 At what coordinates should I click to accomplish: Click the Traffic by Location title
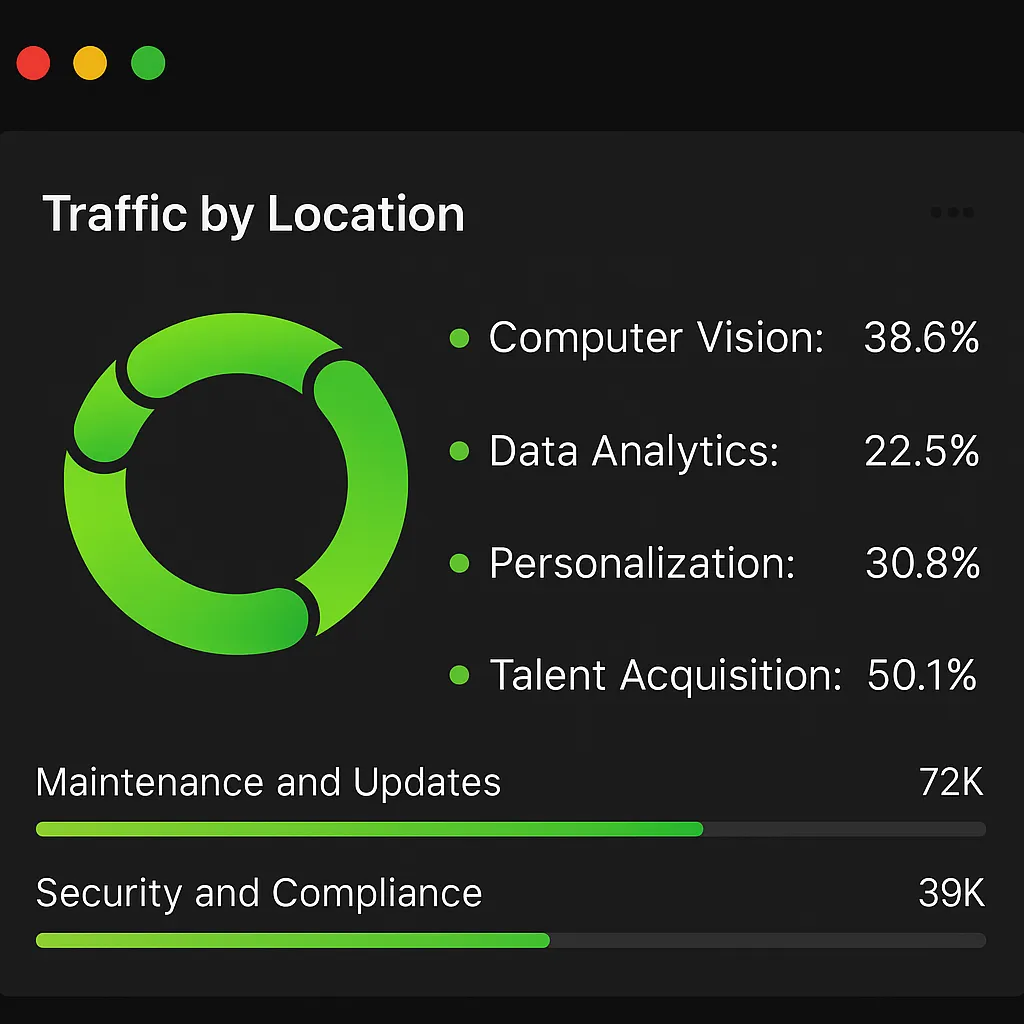[x=253, y=214]
